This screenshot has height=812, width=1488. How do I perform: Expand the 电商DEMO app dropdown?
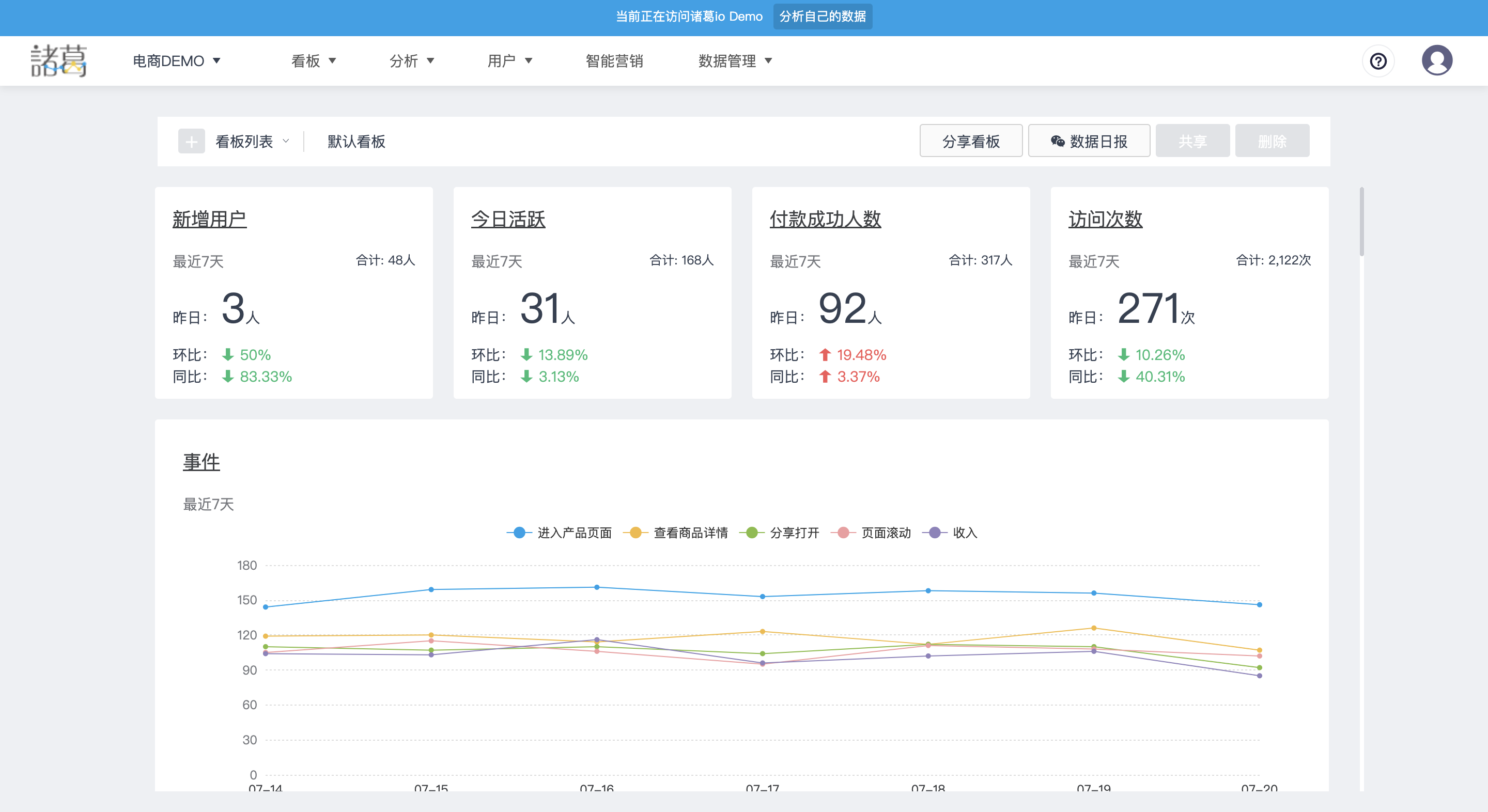176,60
